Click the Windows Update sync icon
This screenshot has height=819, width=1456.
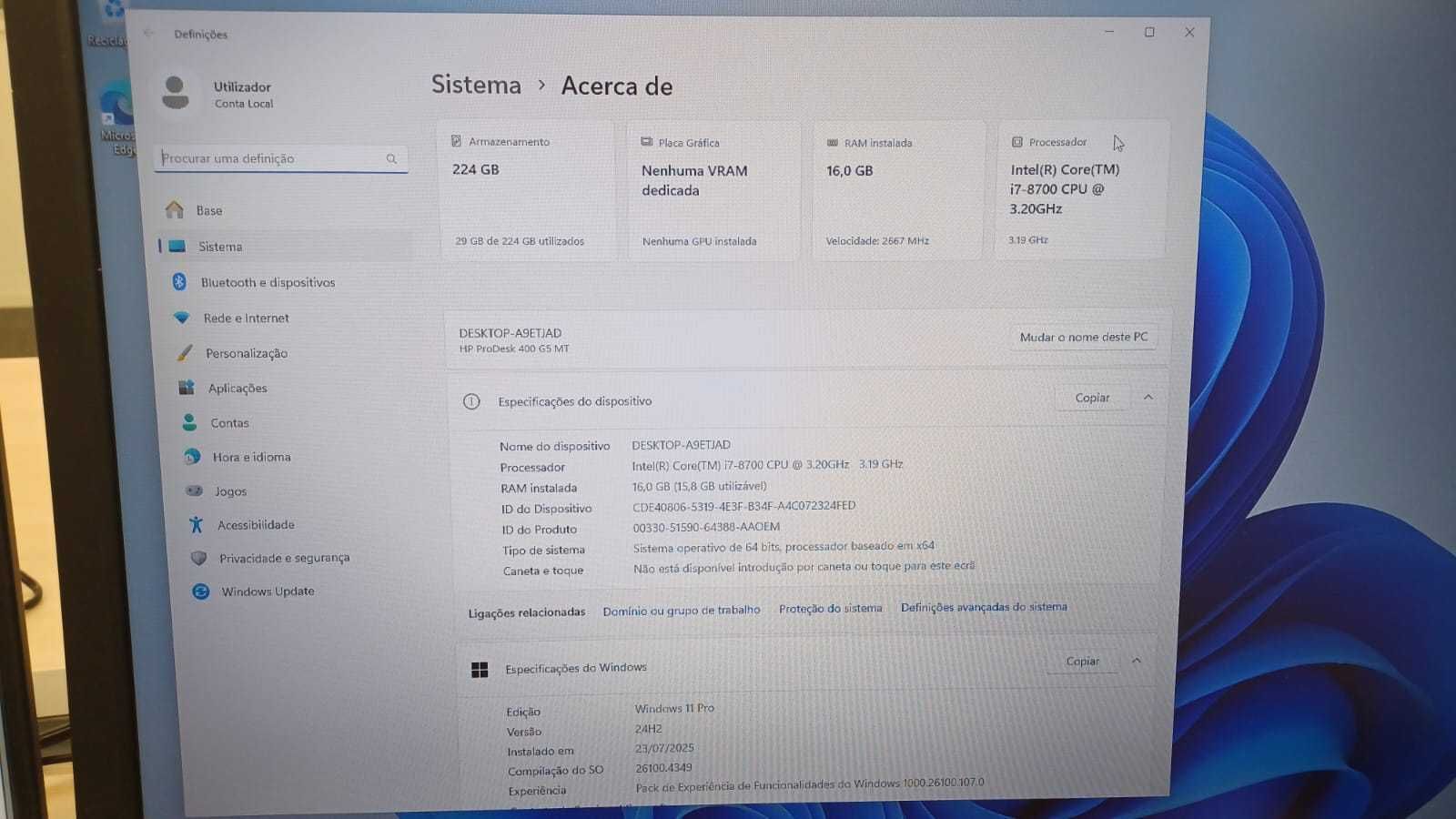[201, 591]
